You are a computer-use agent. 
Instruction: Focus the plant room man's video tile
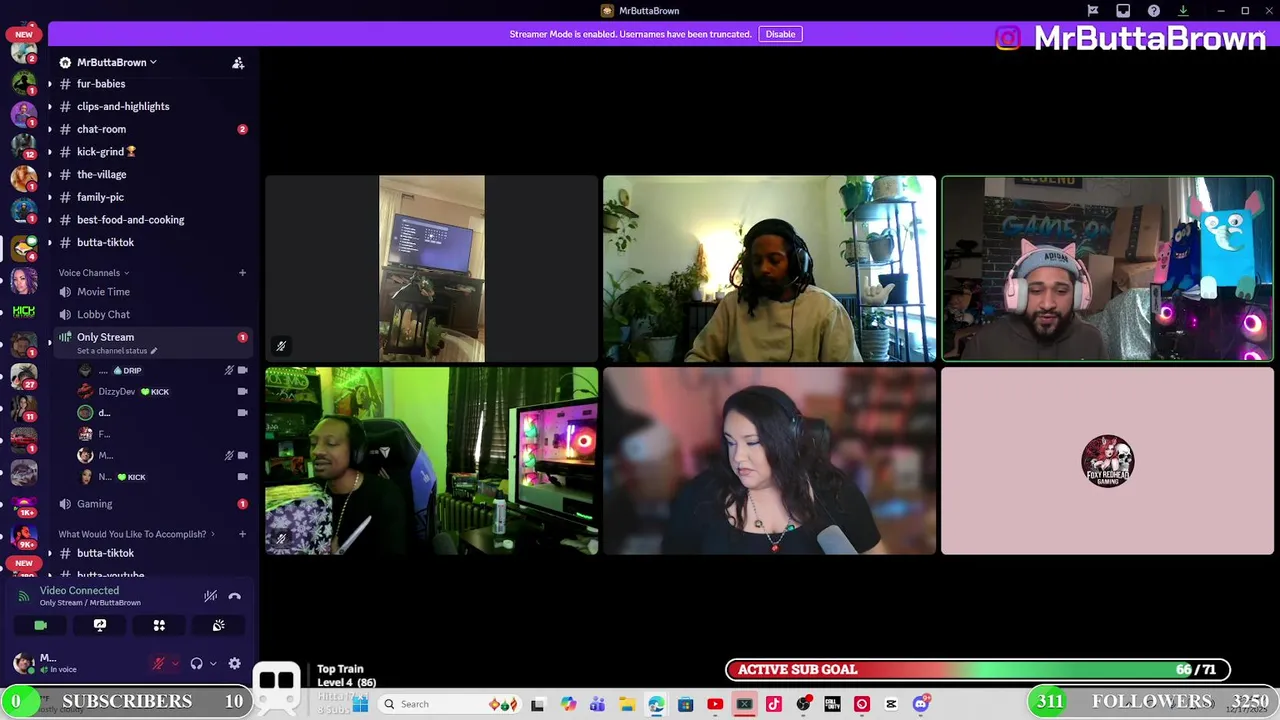pos(769,268)
